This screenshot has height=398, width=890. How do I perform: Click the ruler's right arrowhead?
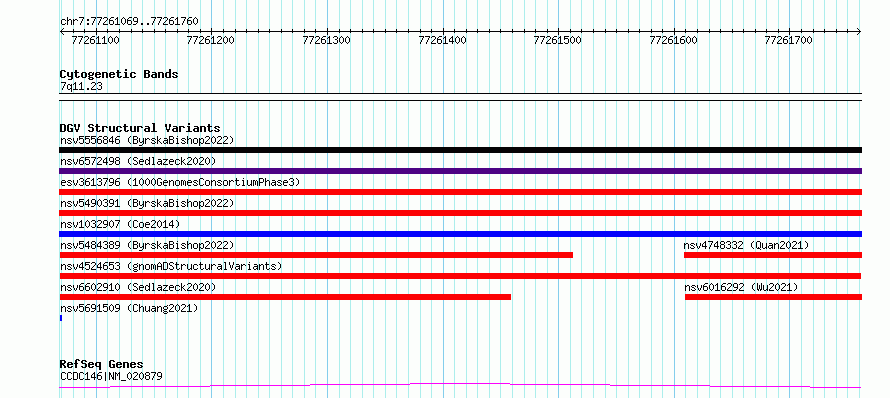(859, 32)
